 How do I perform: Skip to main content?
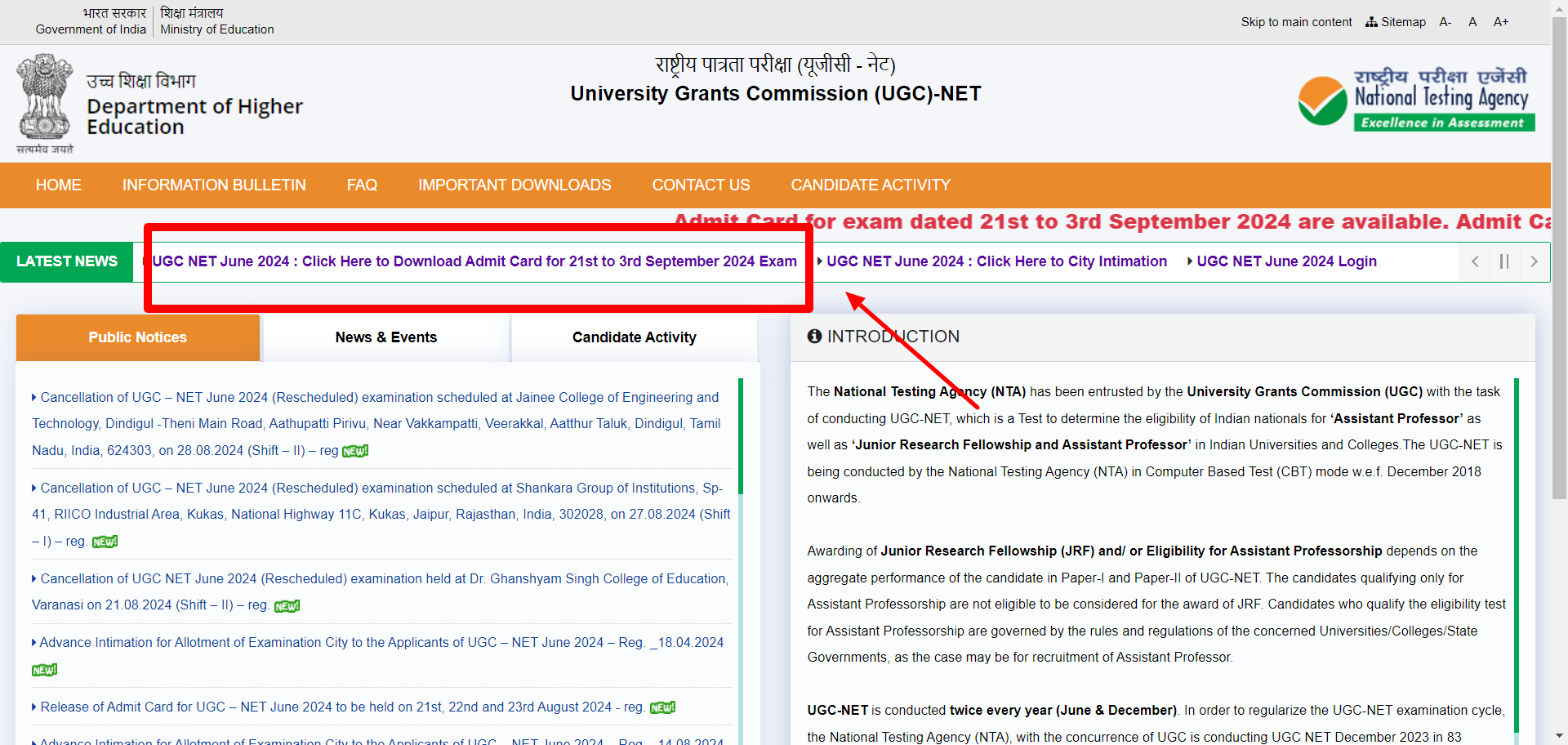pyautogui.click(x=1296, y=22)
